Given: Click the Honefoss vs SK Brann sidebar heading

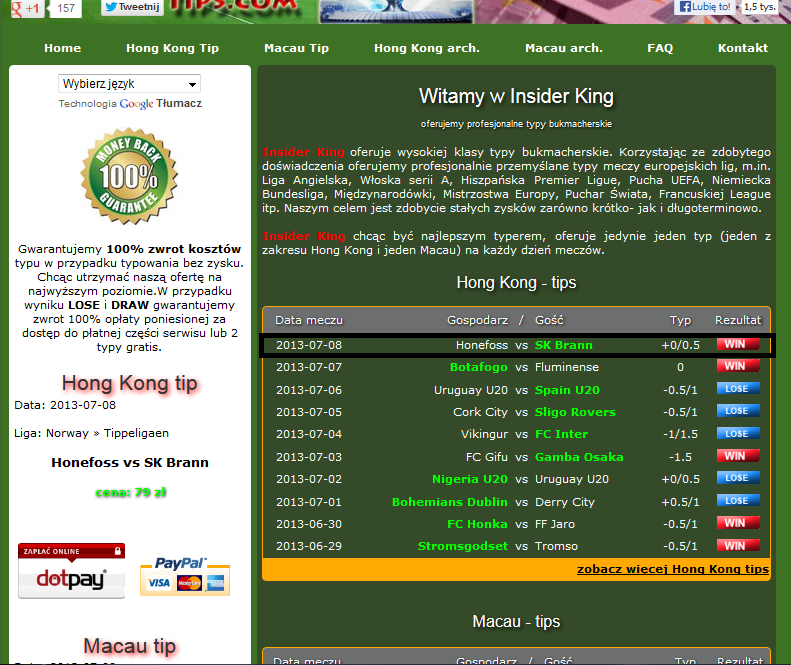Looking at the screenshot, I should coord(130,463).
